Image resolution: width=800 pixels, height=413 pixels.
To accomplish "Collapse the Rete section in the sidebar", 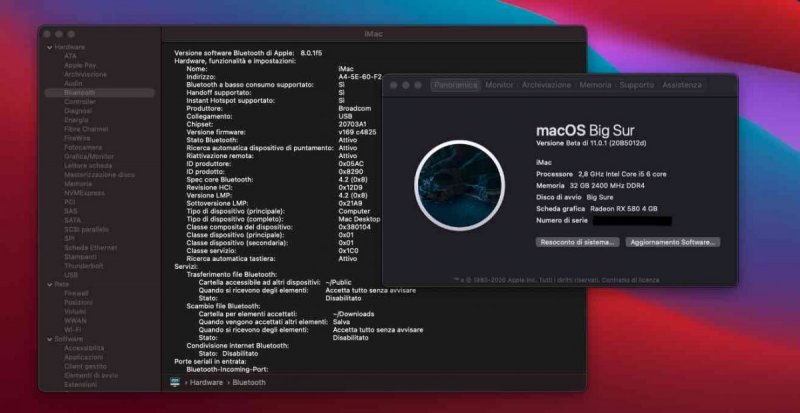I will click(x=49, y=284).
